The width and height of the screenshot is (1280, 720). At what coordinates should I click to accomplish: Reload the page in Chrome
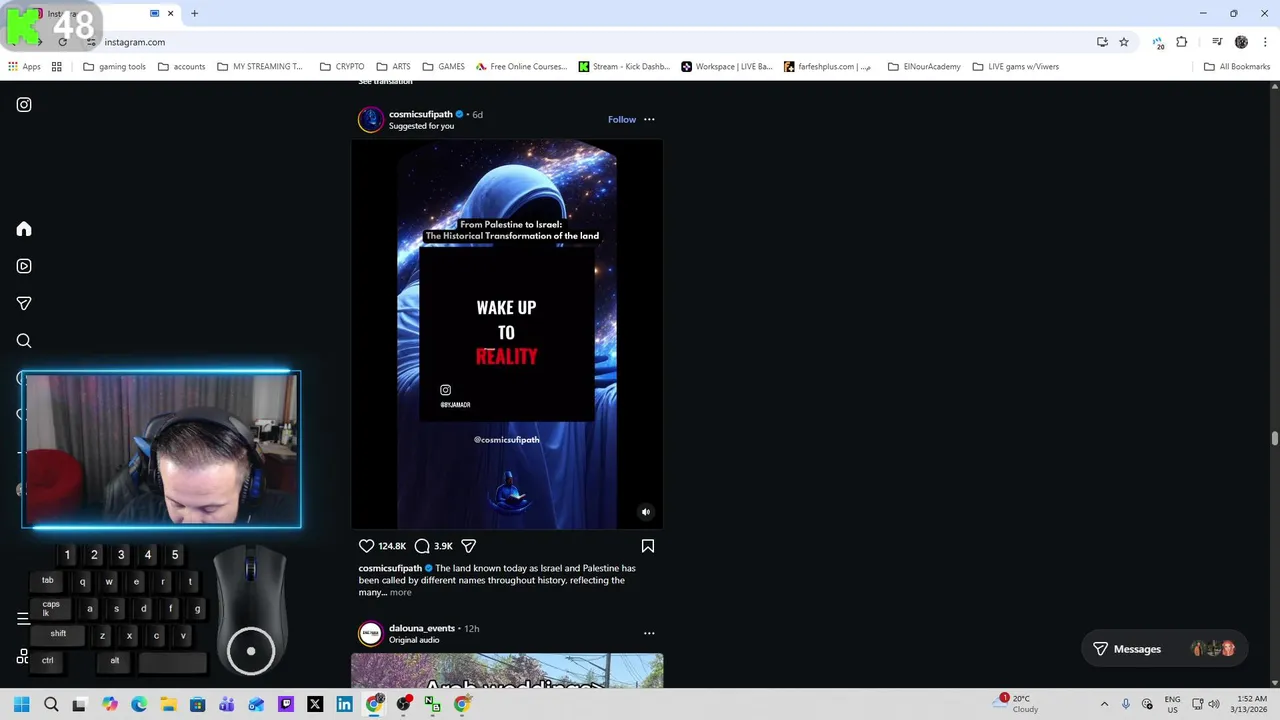(63, 42)
